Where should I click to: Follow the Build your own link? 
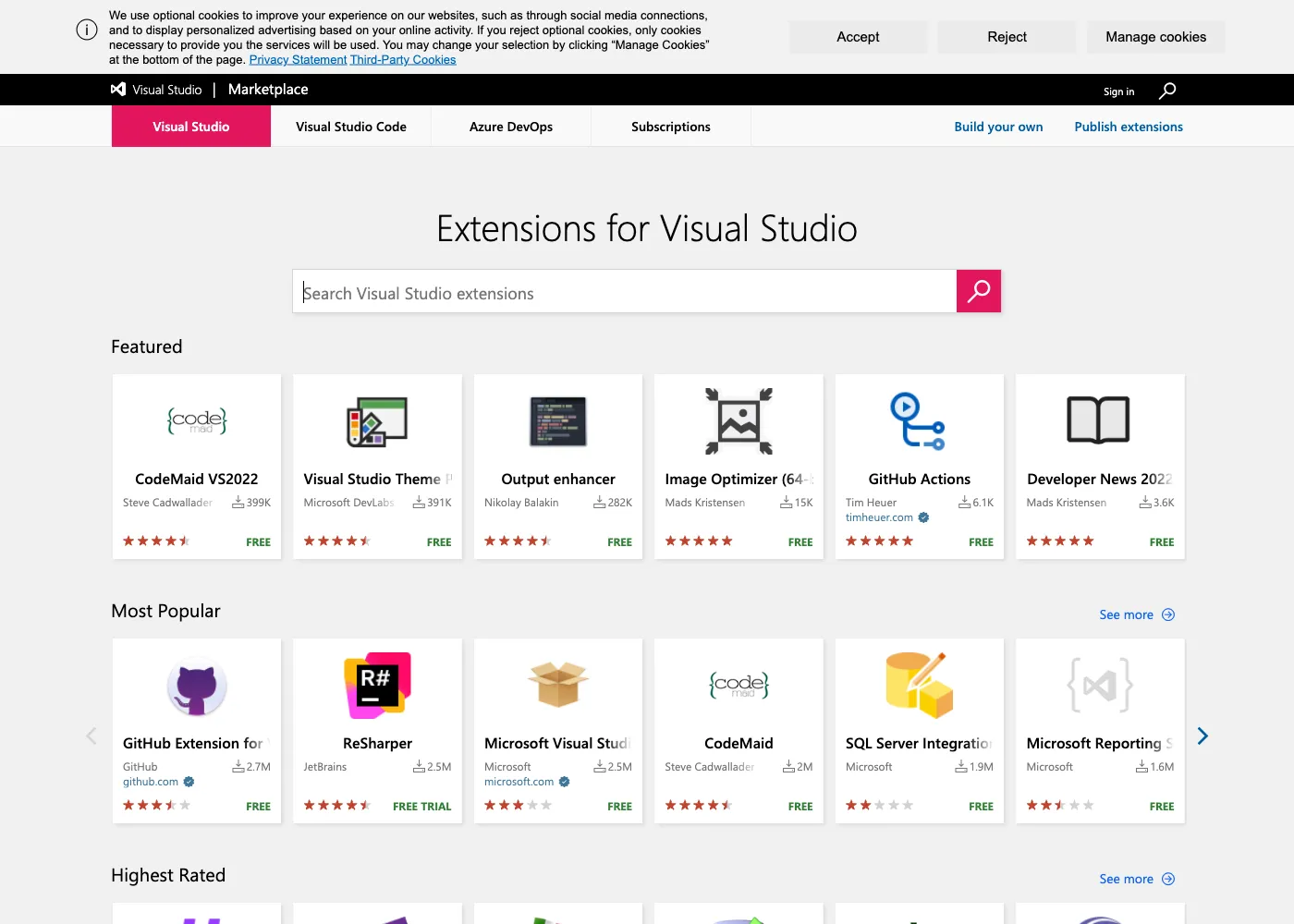998,127
